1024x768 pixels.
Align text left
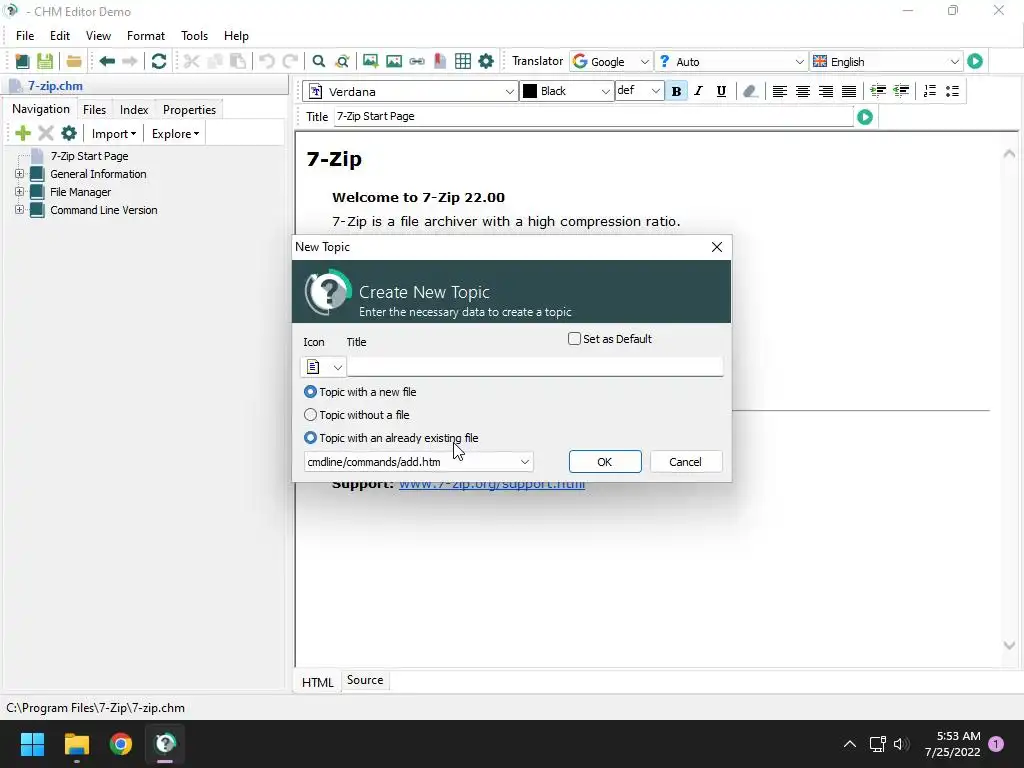click(x=780, y=91)
